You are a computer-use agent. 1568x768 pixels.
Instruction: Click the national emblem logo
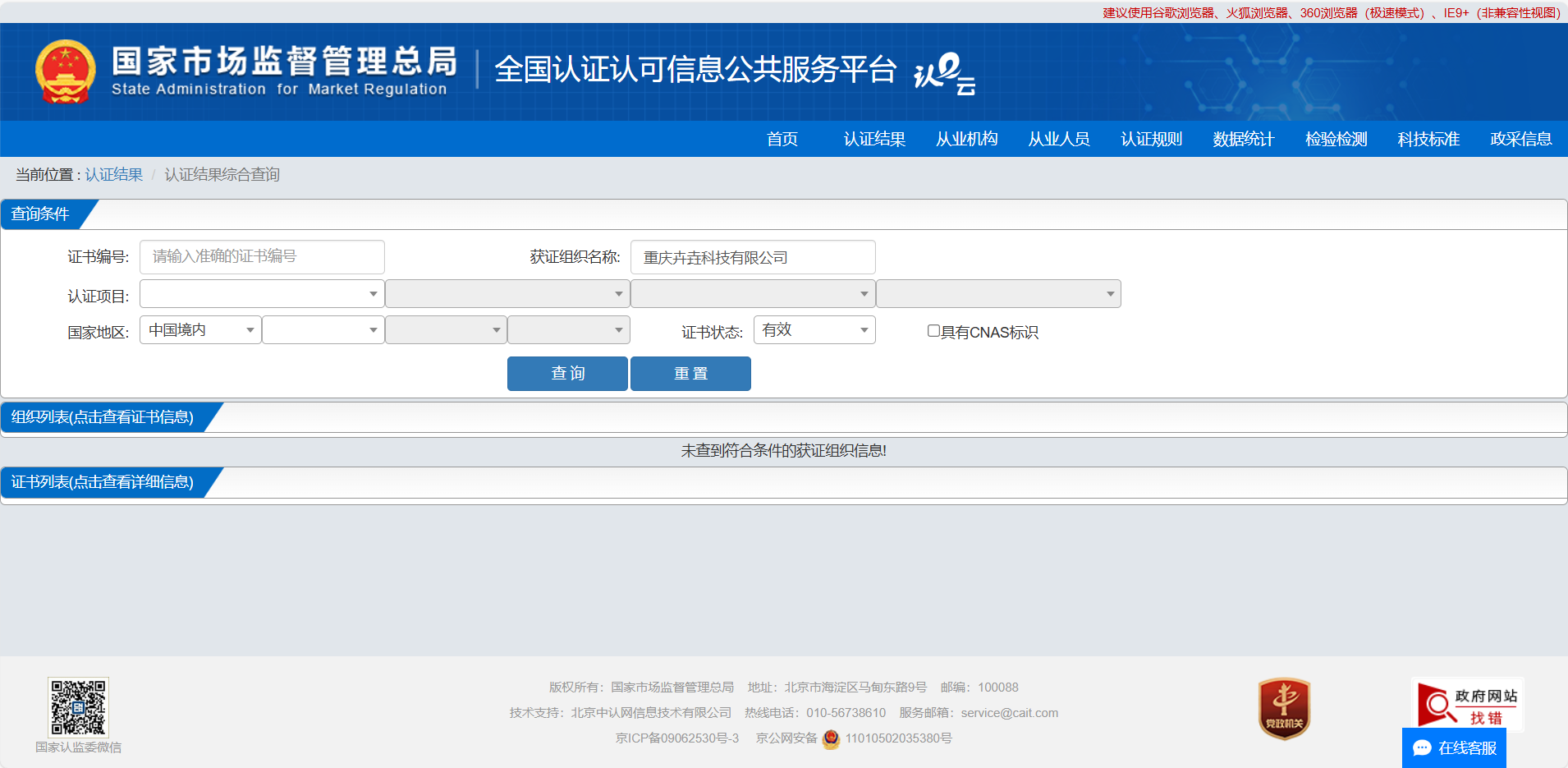(x=66, y=71)
